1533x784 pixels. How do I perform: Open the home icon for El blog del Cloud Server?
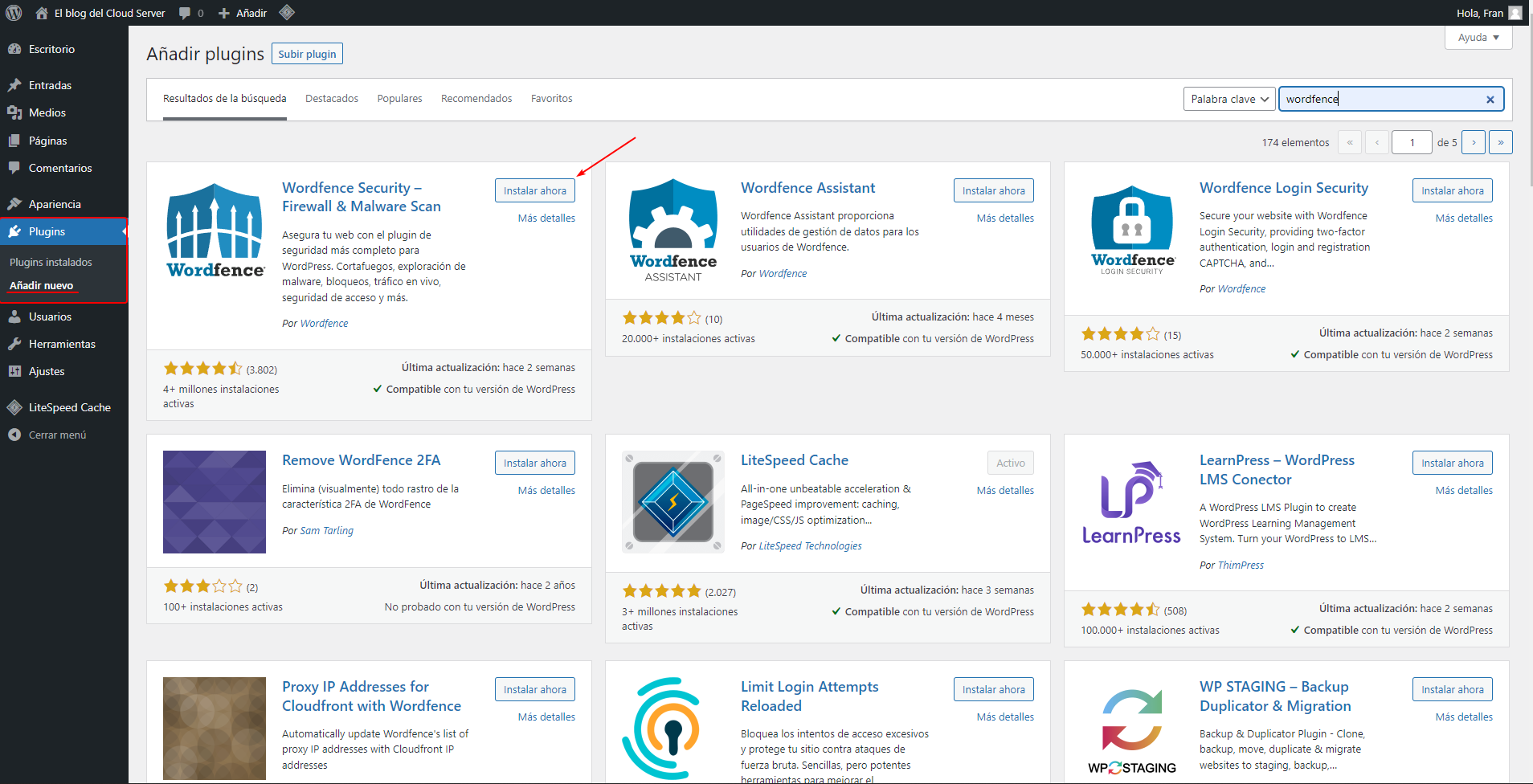pyautogui.click(x=42, y=13)
